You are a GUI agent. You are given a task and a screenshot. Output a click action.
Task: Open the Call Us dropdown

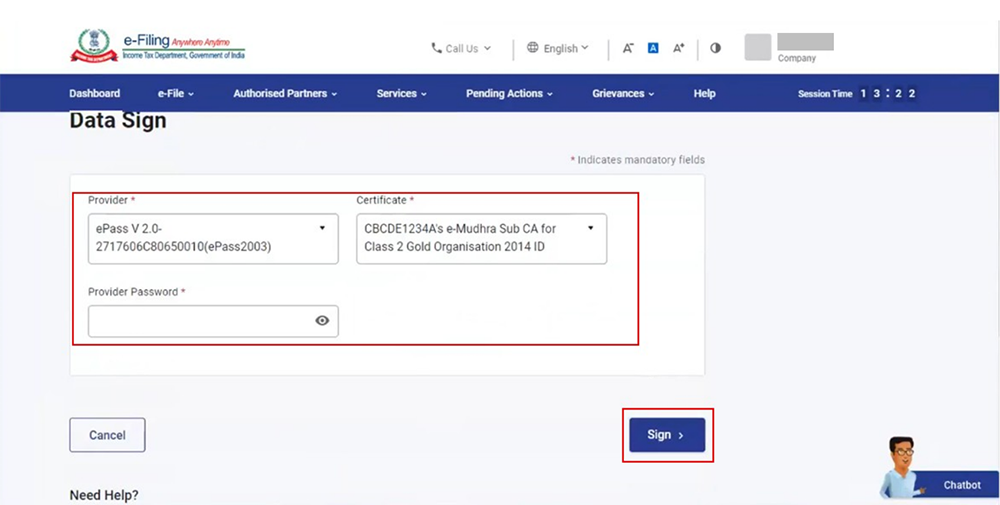(x=461, y=48)
